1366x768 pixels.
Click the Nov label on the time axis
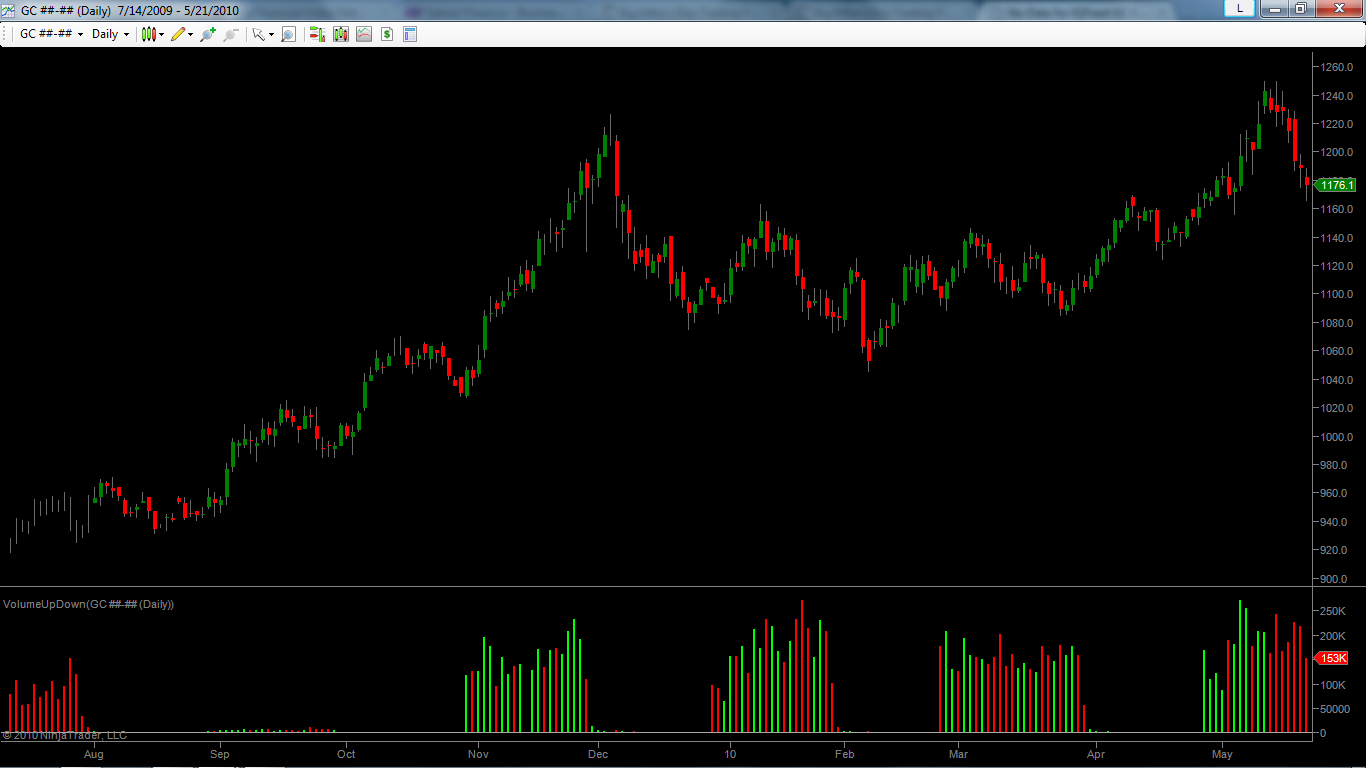click(478, 754)
